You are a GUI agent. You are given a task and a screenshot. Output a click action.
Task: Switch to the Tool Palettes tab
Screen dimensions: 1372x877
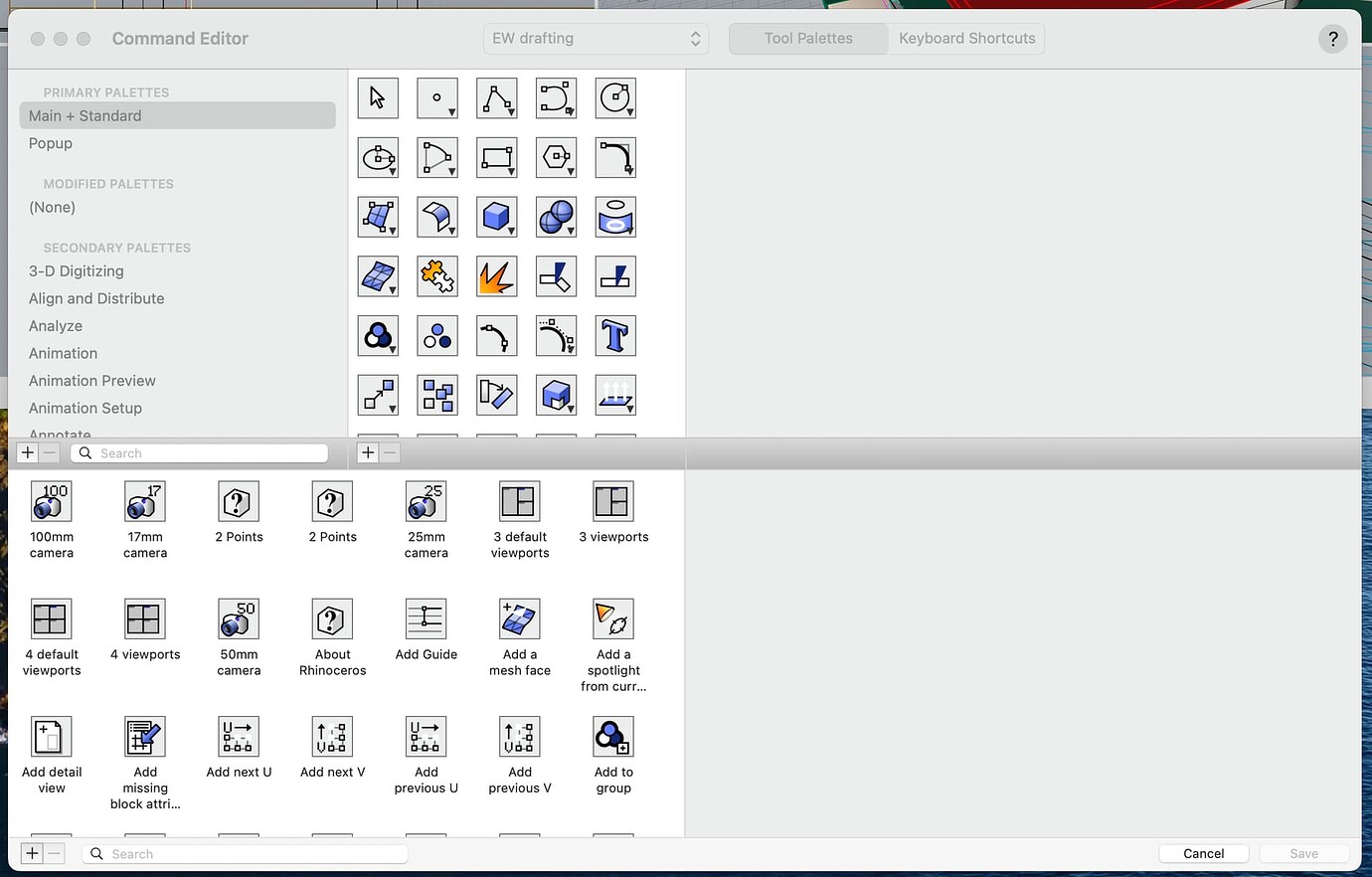point(807,38)
